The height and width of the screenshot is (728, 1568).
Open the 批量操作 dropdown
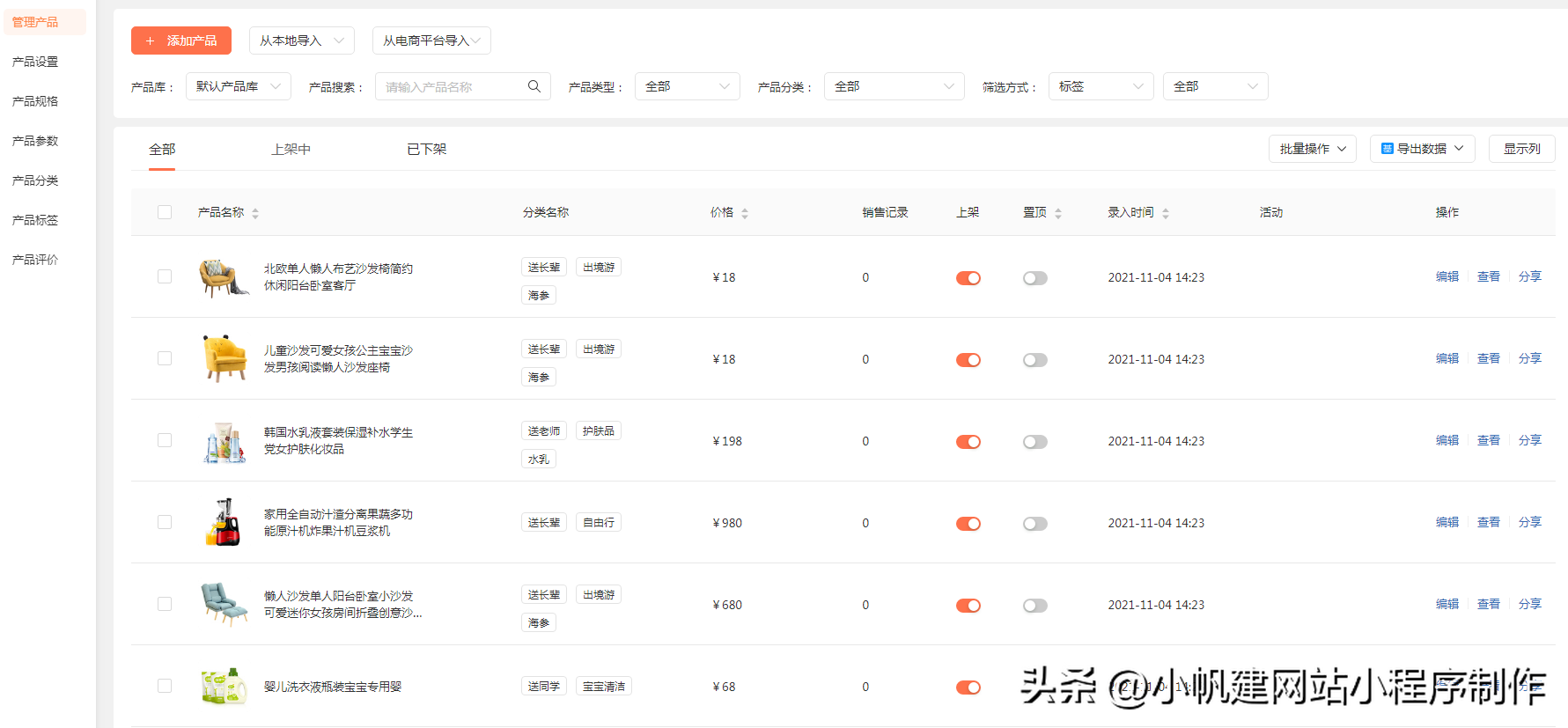click(x=1313, y=149)
